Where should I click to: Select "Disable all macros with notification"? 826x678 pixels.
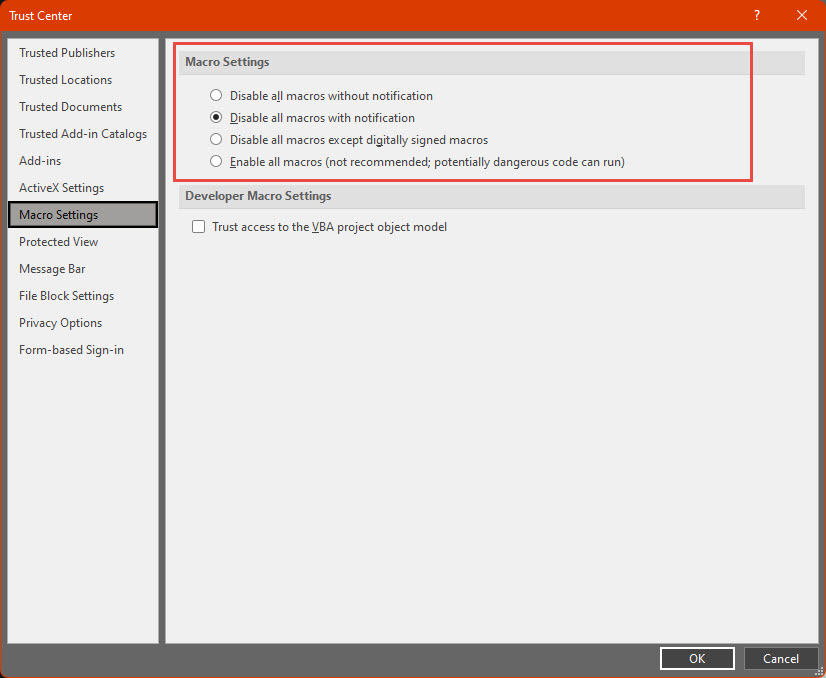click(x=215, y=117)
